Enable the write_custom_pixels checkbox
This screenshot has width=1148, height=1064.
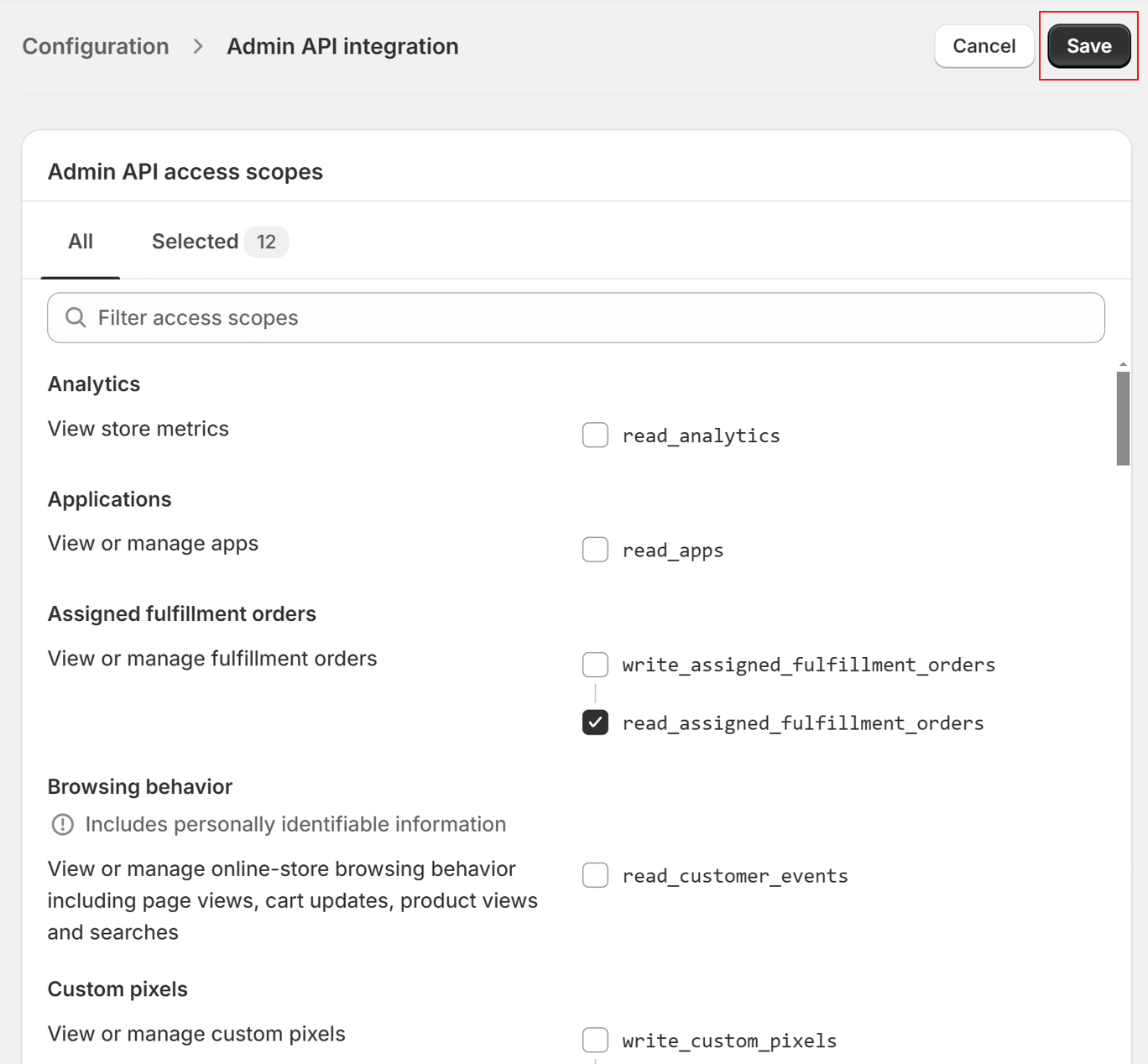pyautogui.click(x=595, y=1040)
